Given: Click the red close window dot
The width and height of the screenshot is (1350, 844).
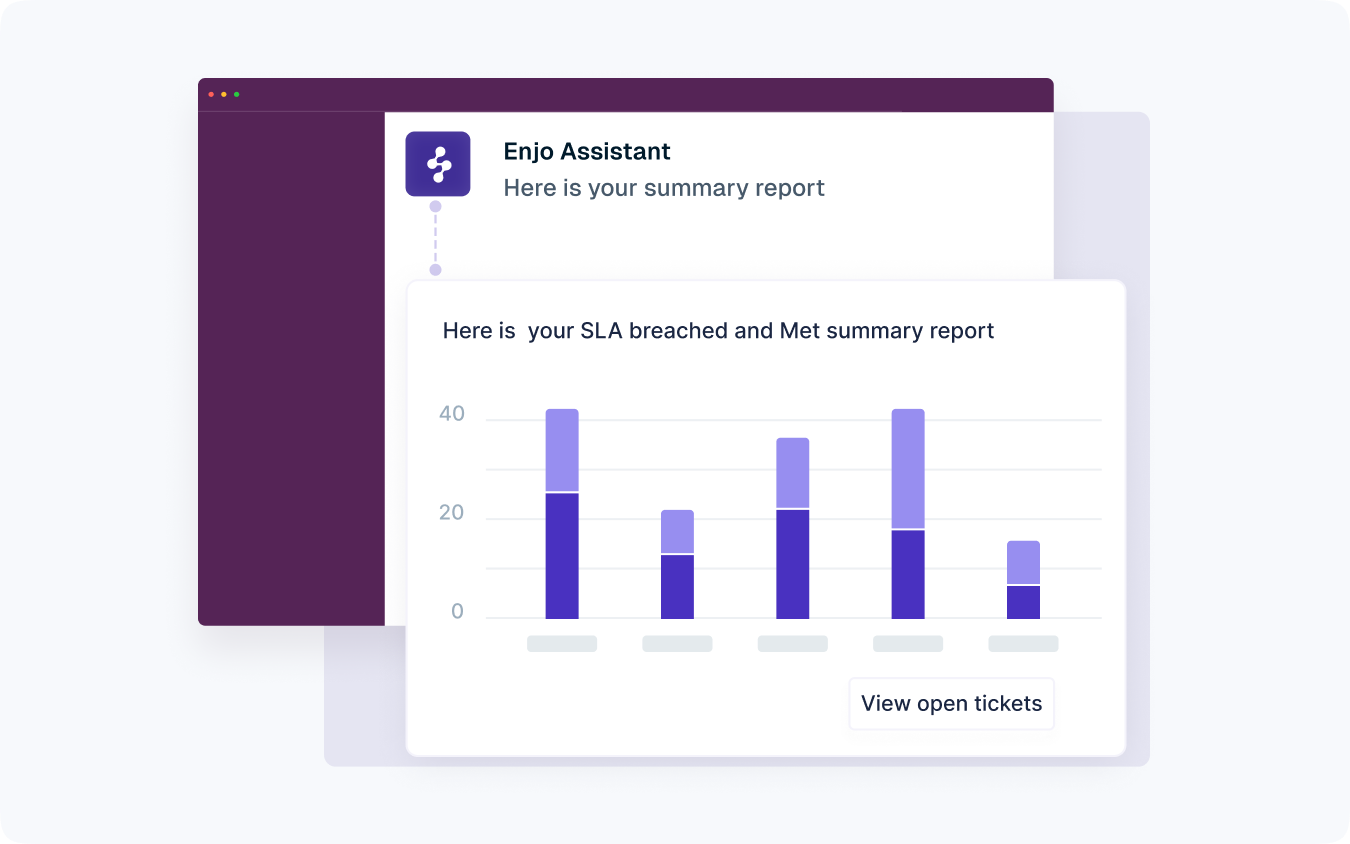Looking at the screenshot, I should click(211, 95).
